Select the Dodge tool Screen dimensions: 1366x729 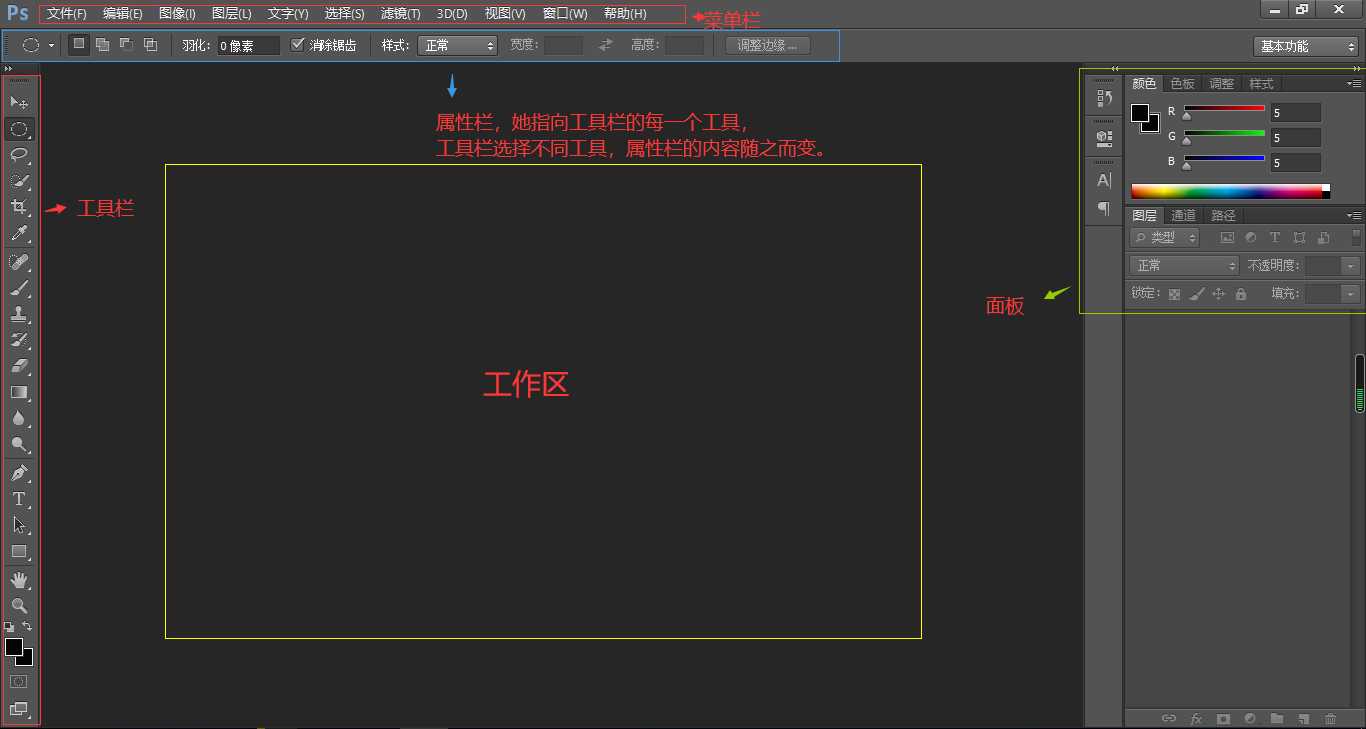tap(19, 444)
